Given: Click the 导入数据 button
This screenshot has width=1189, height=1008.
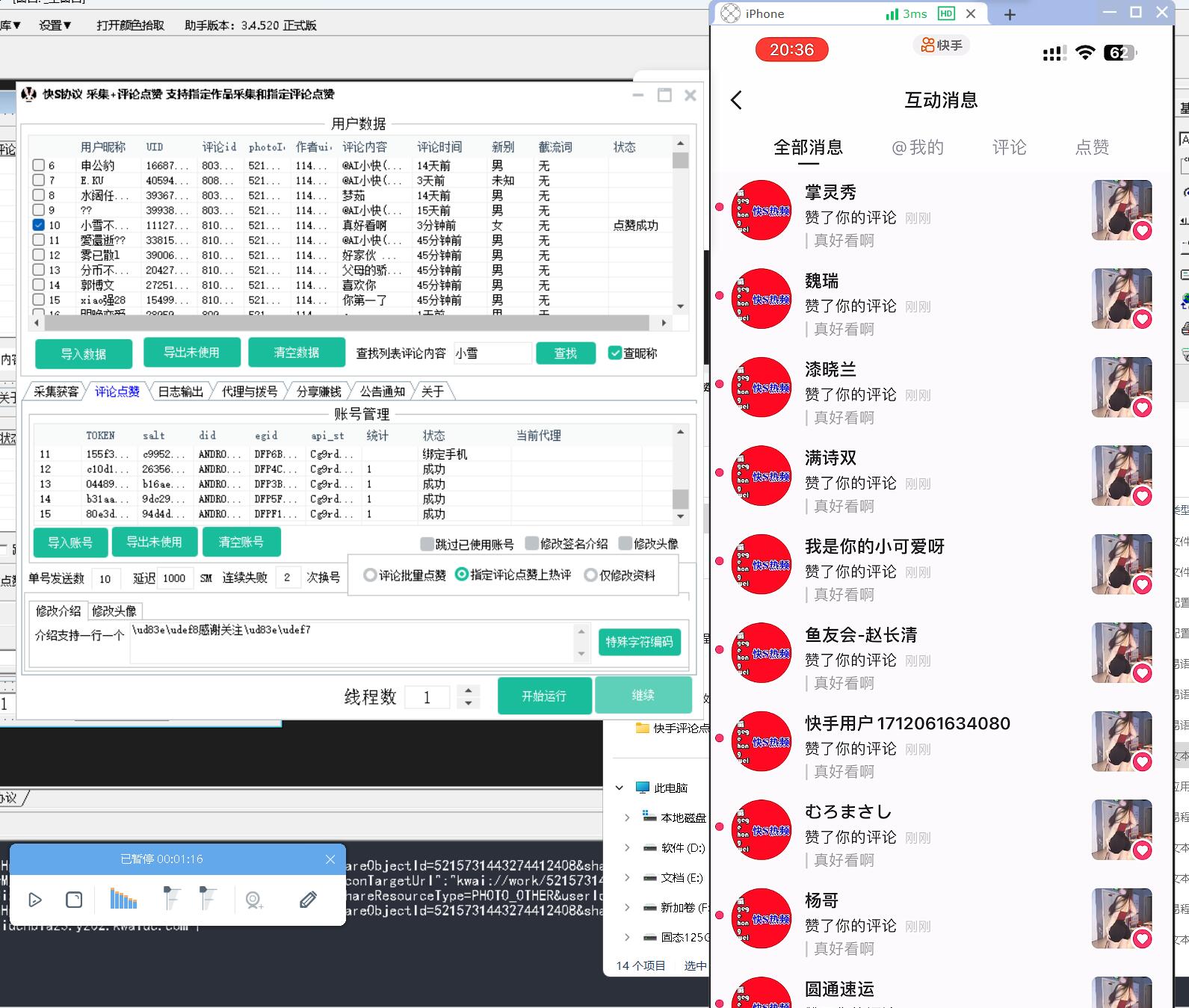Looking at the screenshot, I should pos(84,354).
